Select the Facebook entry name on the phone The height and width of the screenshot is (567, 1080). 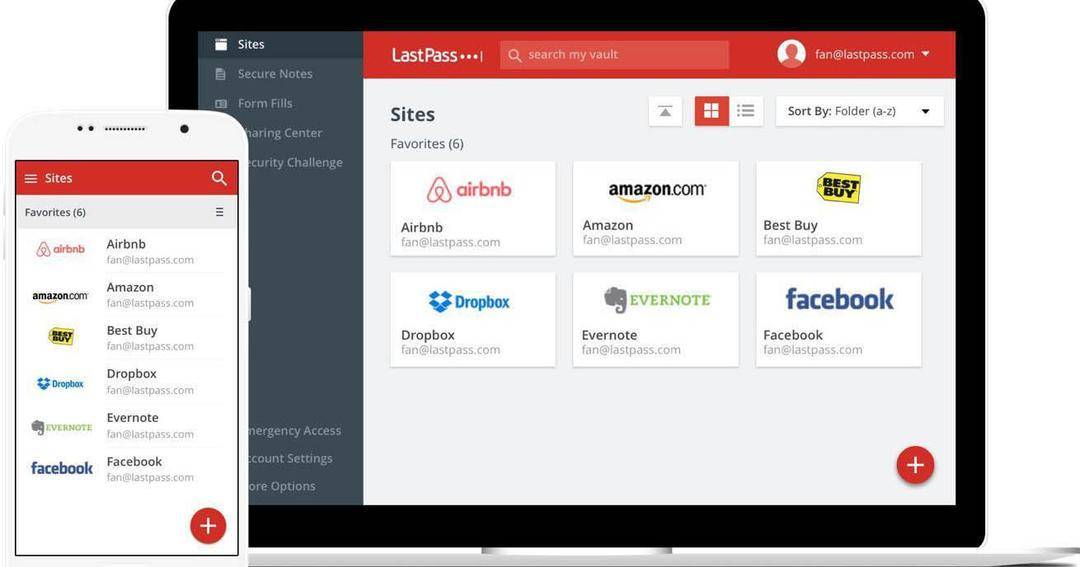134,462
